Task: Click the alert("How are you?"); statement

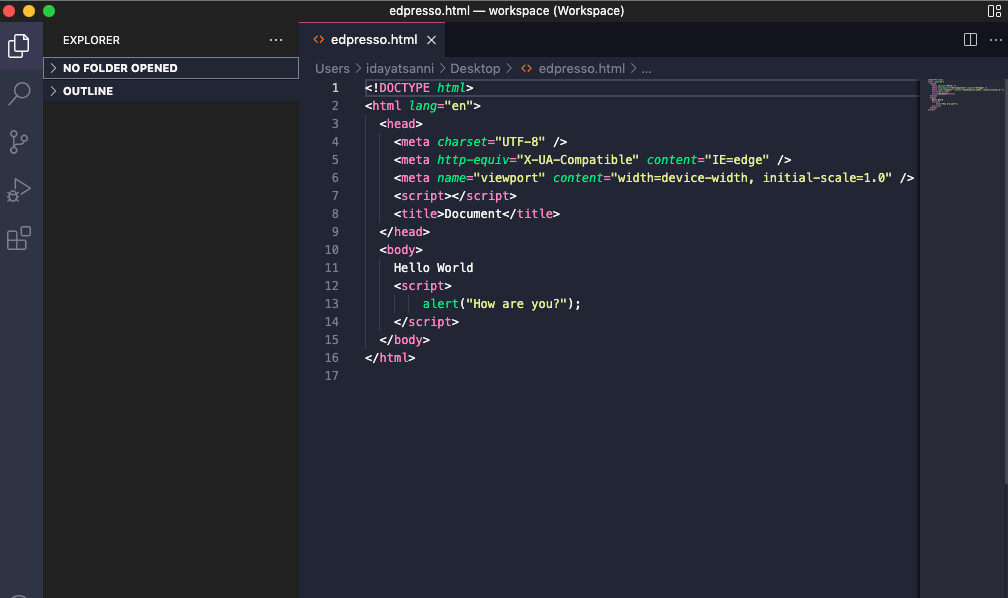Action: click(501, 304)
